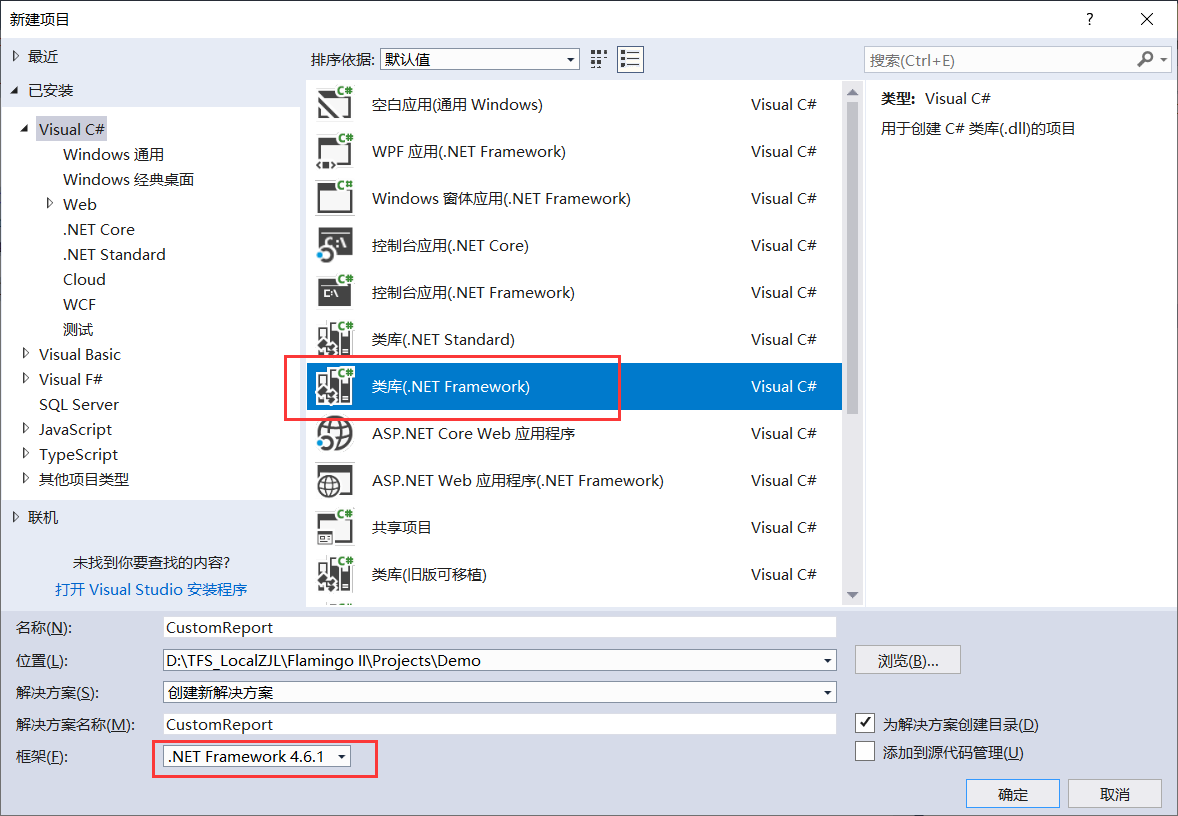This screenshot has width=1178, height=816.
Task: Enable add to source control checkbox
Action: (x=866, y=752)
